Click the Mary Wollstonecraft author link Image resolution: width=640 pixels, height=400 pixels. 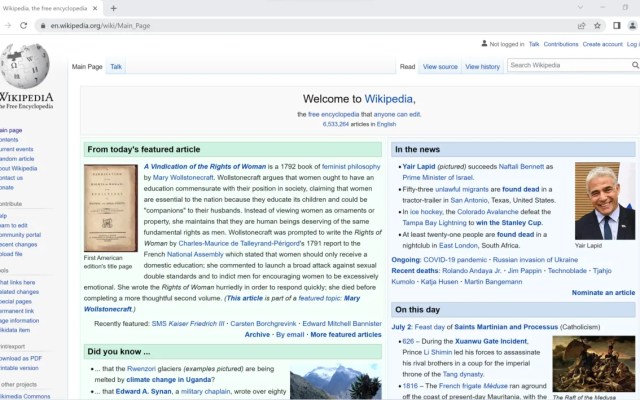point(183,178)
